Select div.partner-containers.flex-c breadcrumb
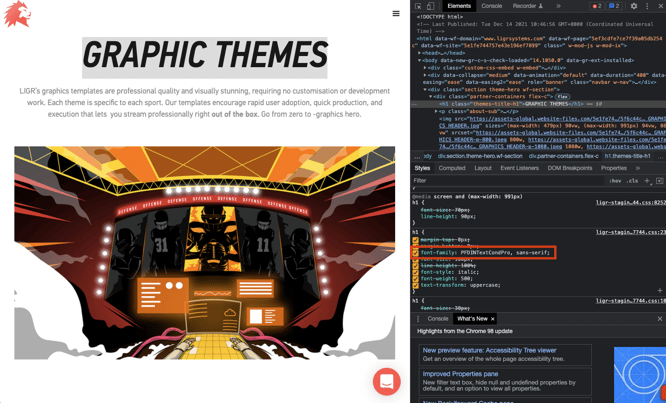 (x=563, y=156)
